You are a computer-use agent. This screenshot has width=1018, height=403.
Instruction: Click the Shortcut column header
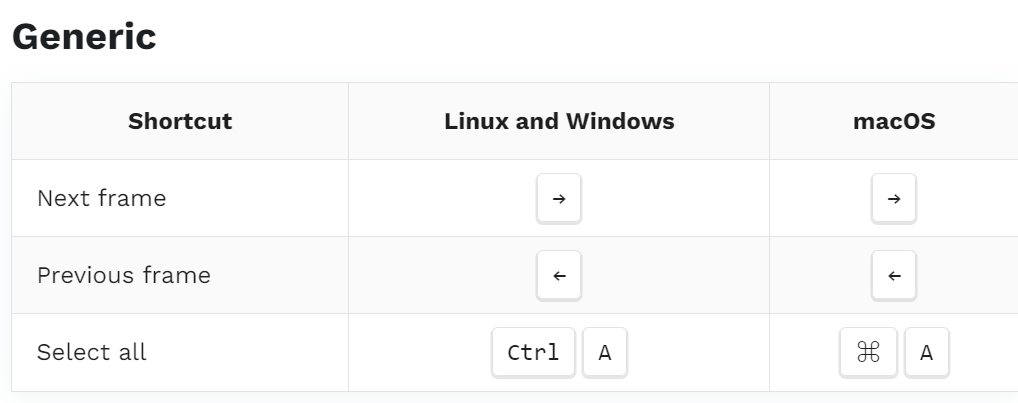click(180, 121)
